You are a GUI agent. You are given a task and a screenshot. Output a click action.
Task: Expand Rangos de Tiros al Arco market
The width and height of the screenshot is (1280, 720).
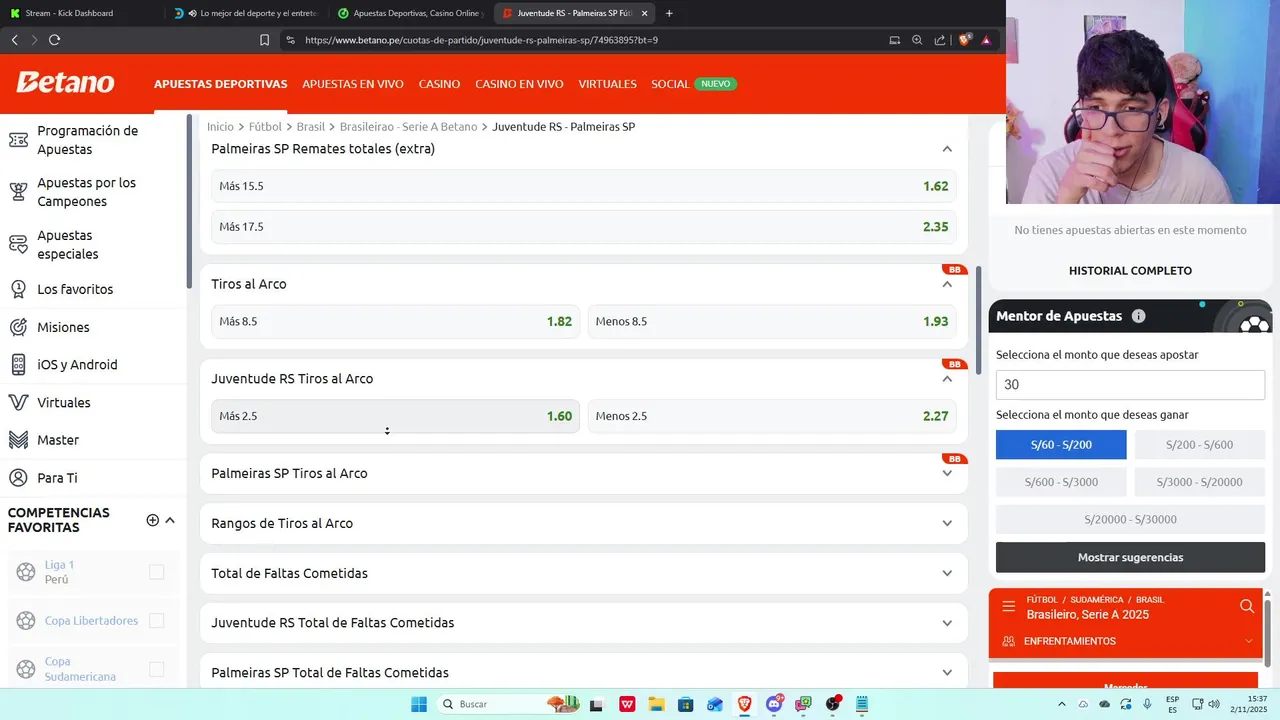(947, 523)
